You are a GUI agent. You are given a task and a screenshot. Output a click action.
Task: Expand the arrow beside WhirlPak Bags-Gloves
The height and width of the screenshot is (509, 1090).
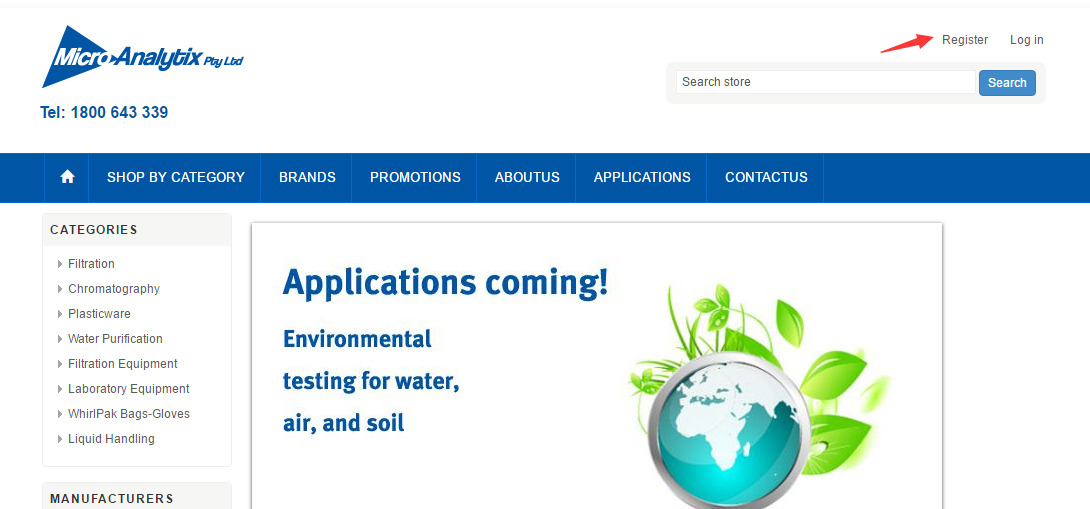click(60, 414)
